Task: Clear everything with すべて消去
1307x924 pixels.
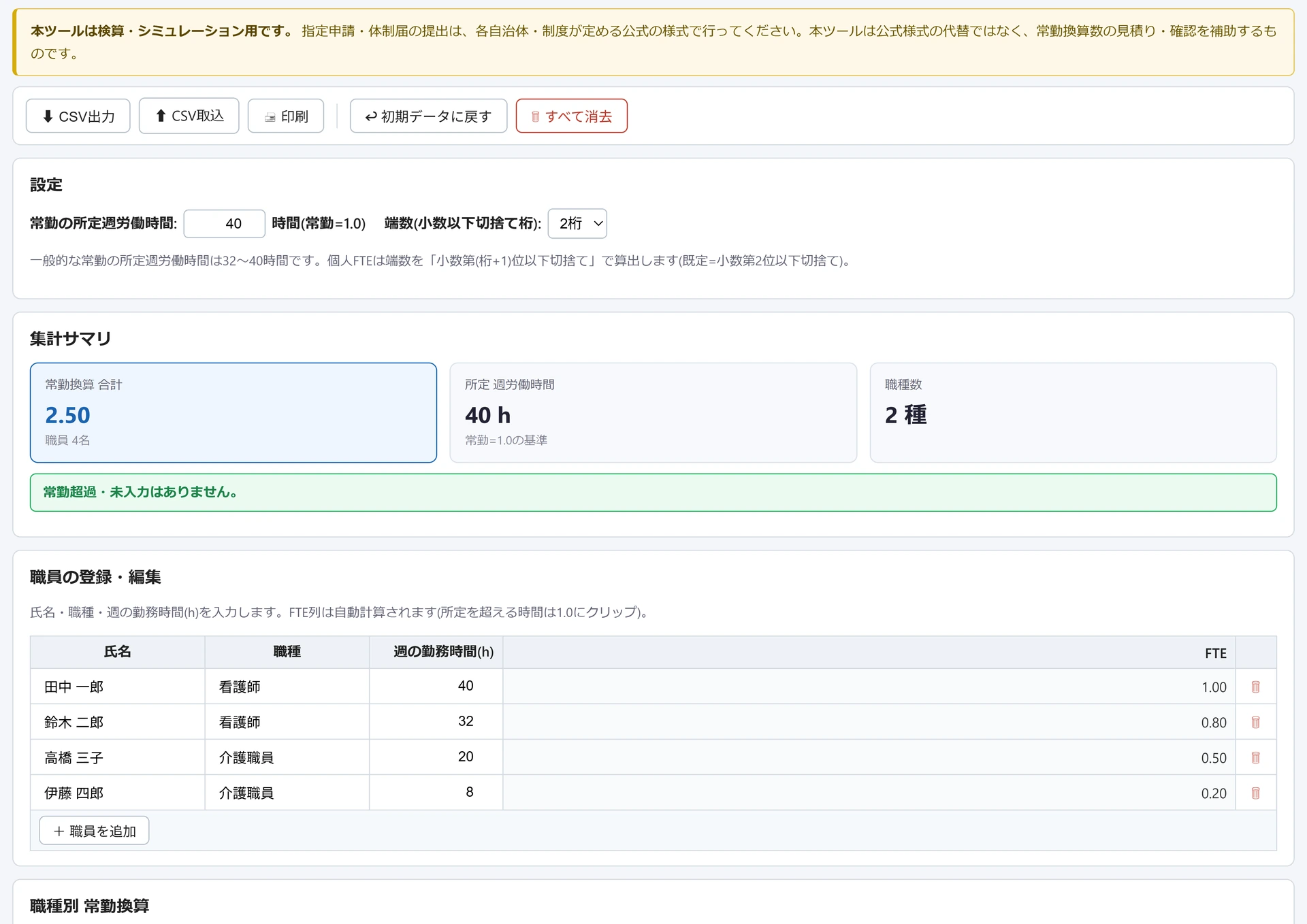Action: tap(571, 116)
